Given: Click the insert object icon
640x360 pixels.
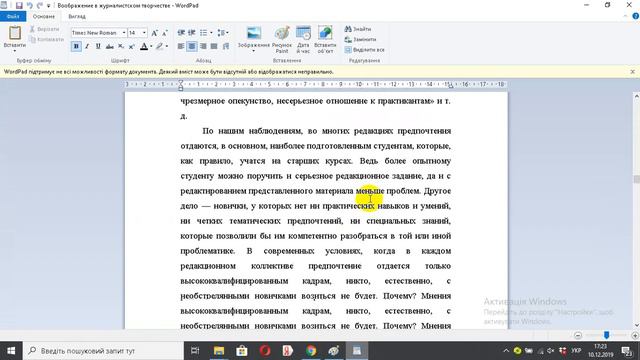Looking at the screenshot, I should pyautogui.click(x=325, y=33).
